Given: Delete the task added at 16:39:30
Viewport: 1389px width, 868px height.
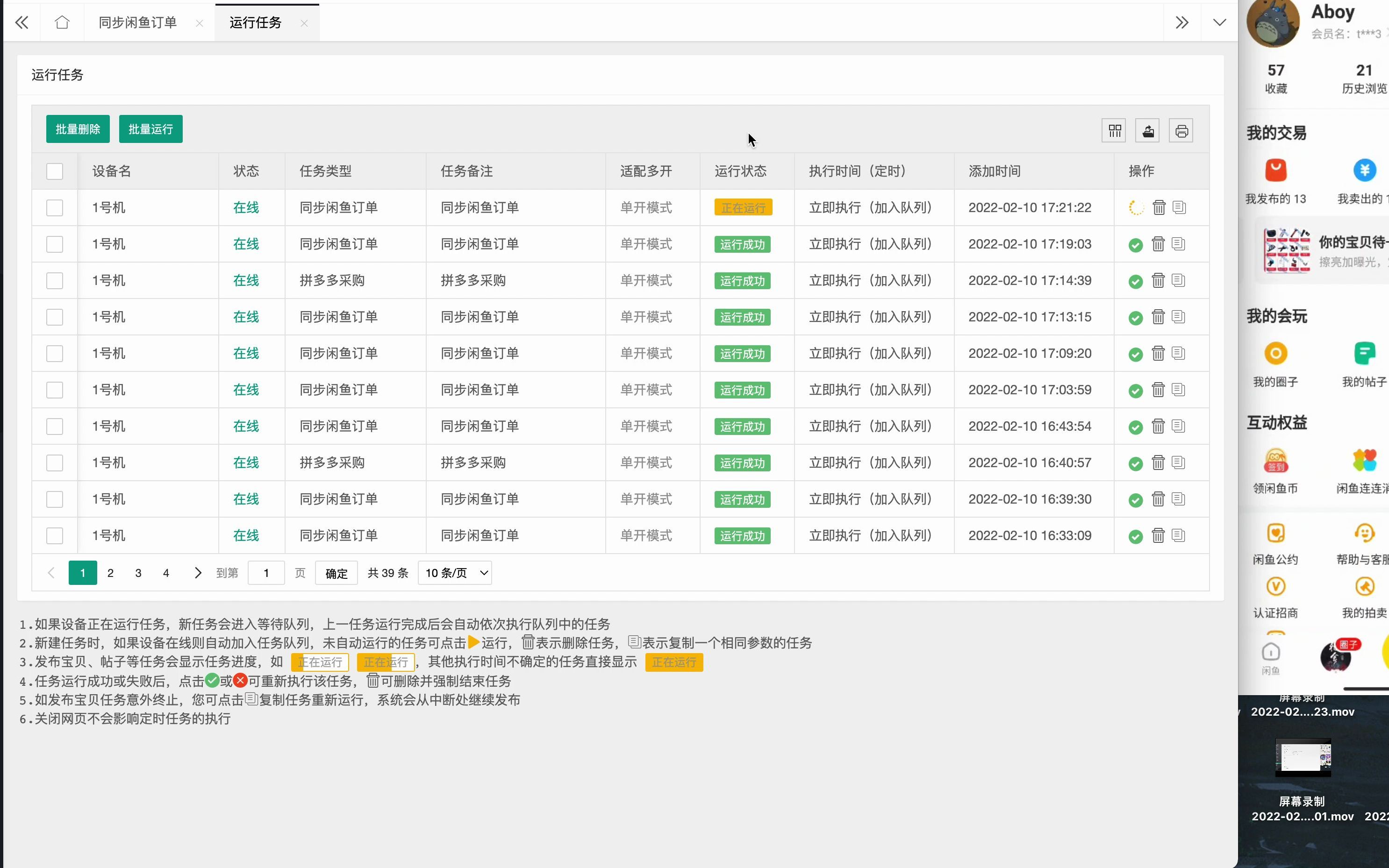Looking at the screenshot, I should point(1158,499).
